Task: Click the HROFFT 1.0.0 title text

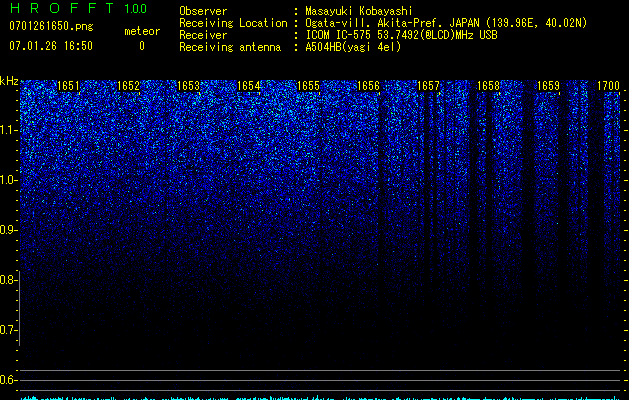Action: click(x=78, y=8)
